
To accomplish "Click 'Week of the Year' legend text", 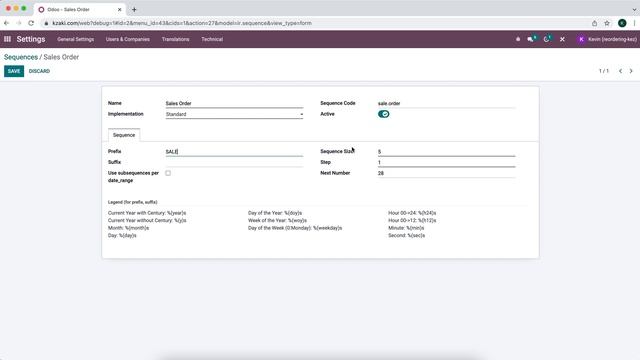I will (x=277, y=220).
